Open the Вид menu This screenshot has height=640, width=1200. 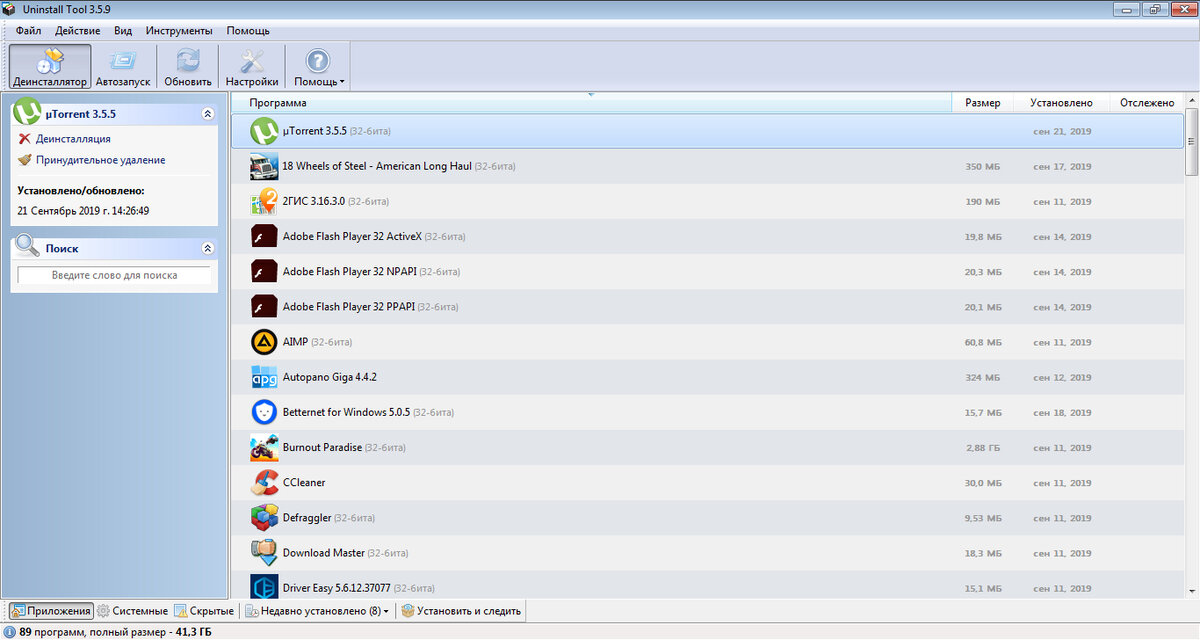click(123, 31)
